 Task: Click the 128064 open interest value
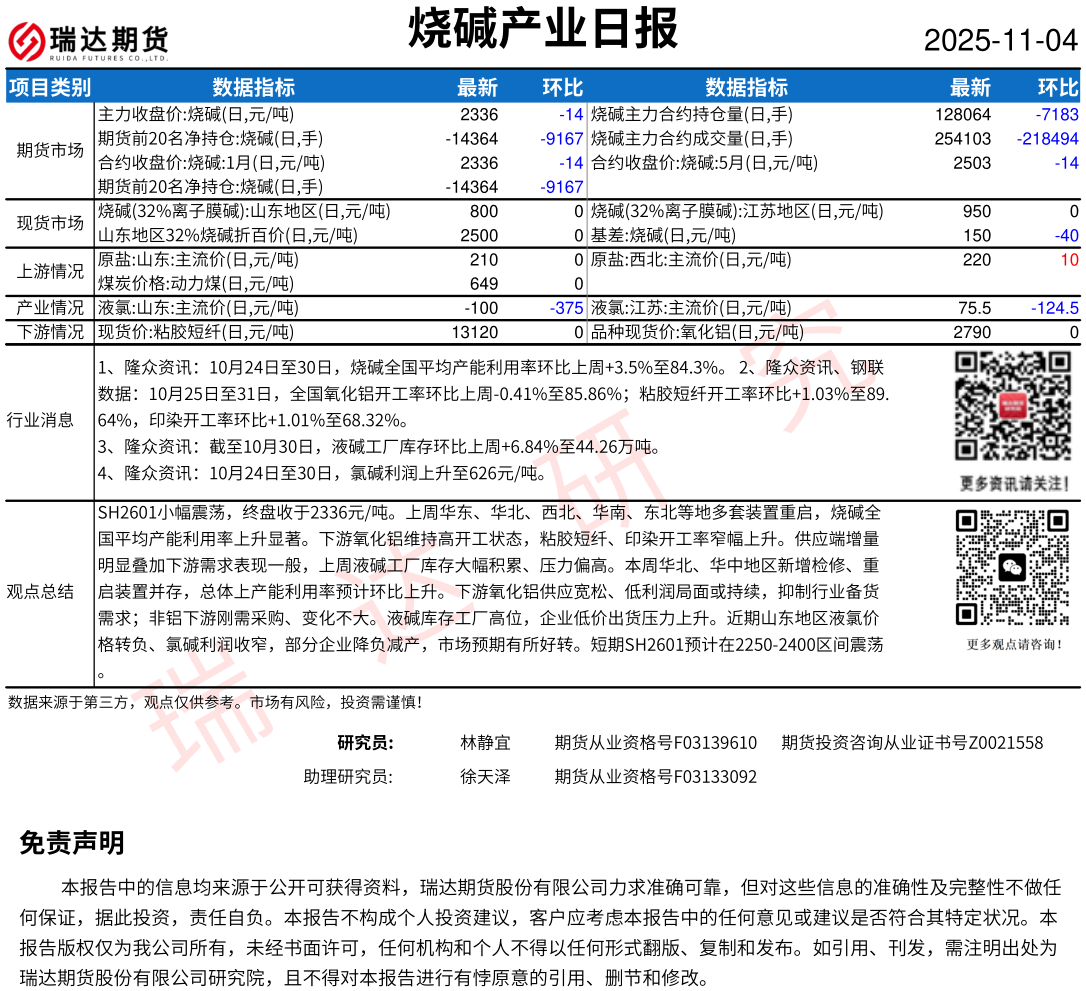click(x=963, y=115)
